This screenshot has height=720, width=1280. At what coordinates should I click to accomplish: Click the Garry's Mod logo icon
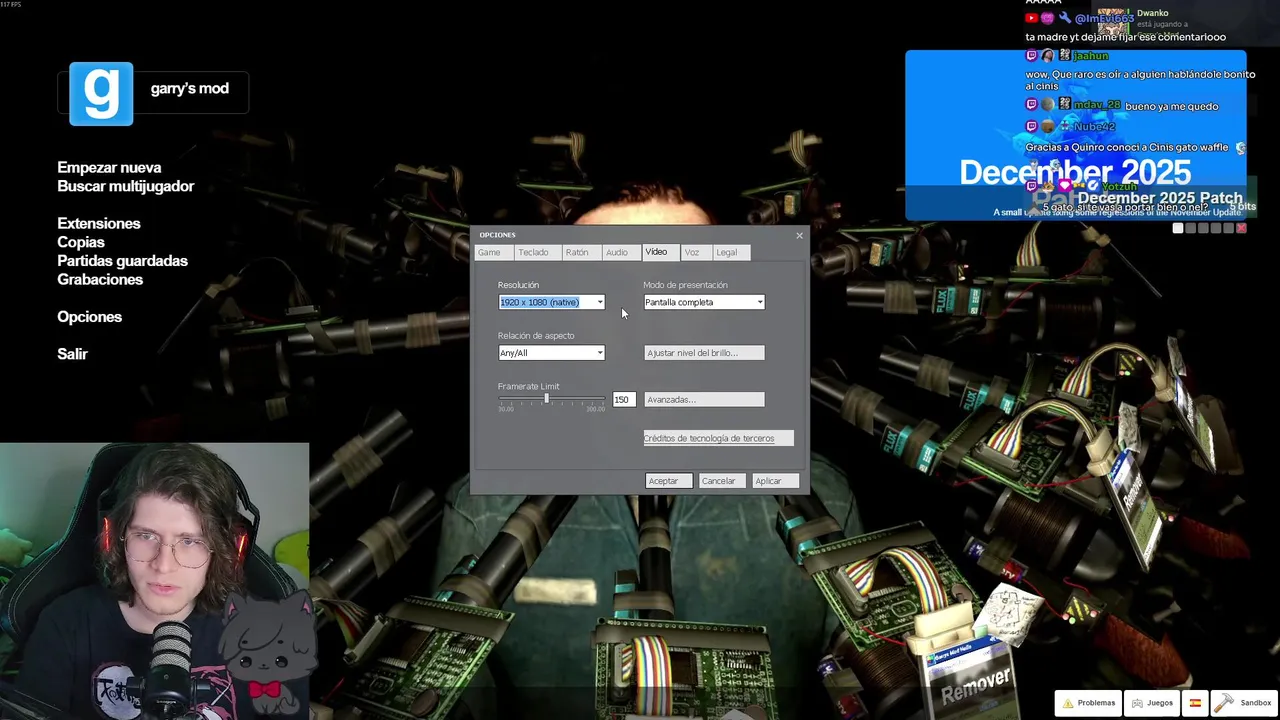point(101,94)
